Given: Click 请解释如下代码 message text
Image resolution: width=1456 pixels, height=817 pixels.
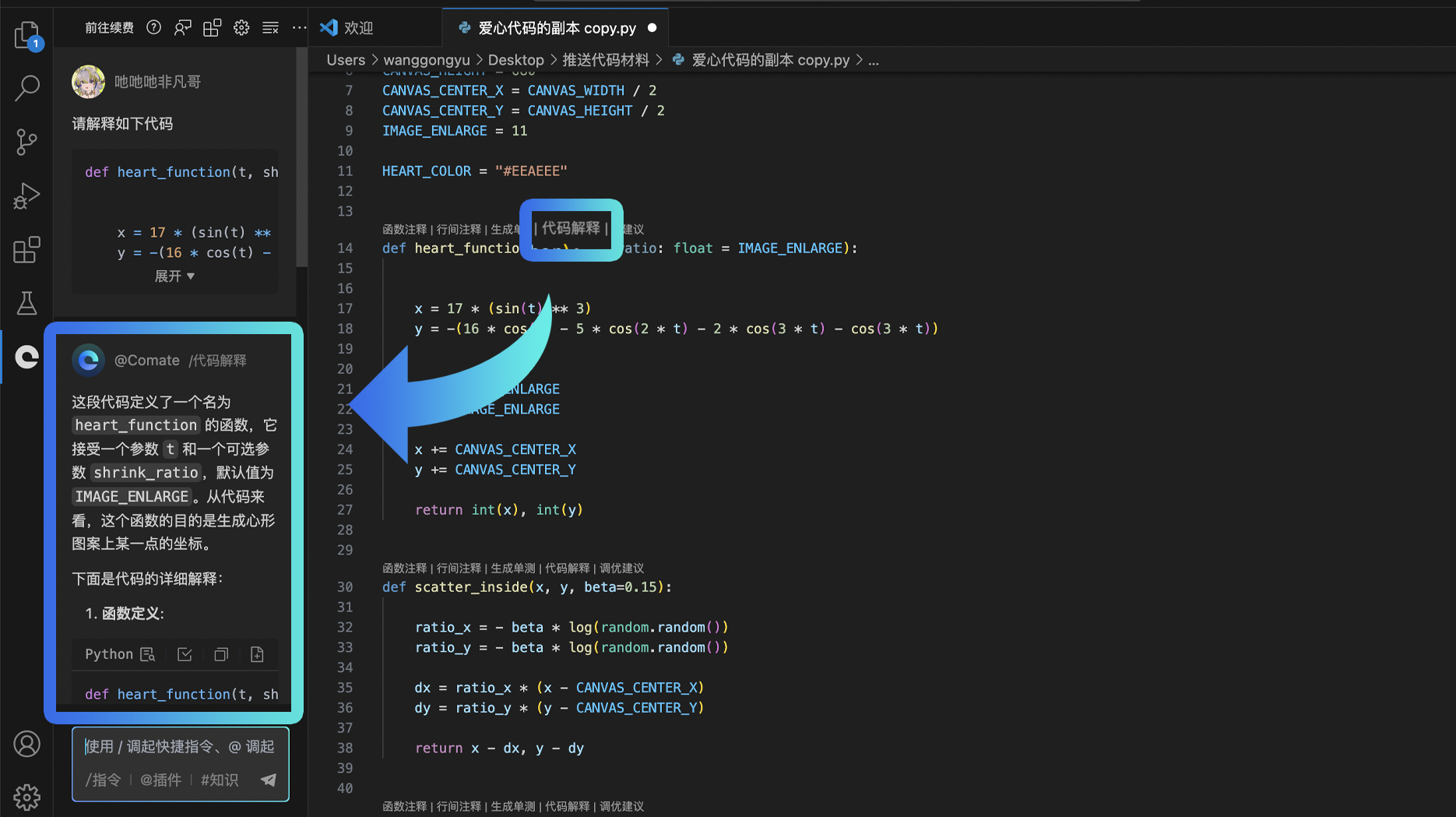Looking at the screenshot, I should [122, 124].
